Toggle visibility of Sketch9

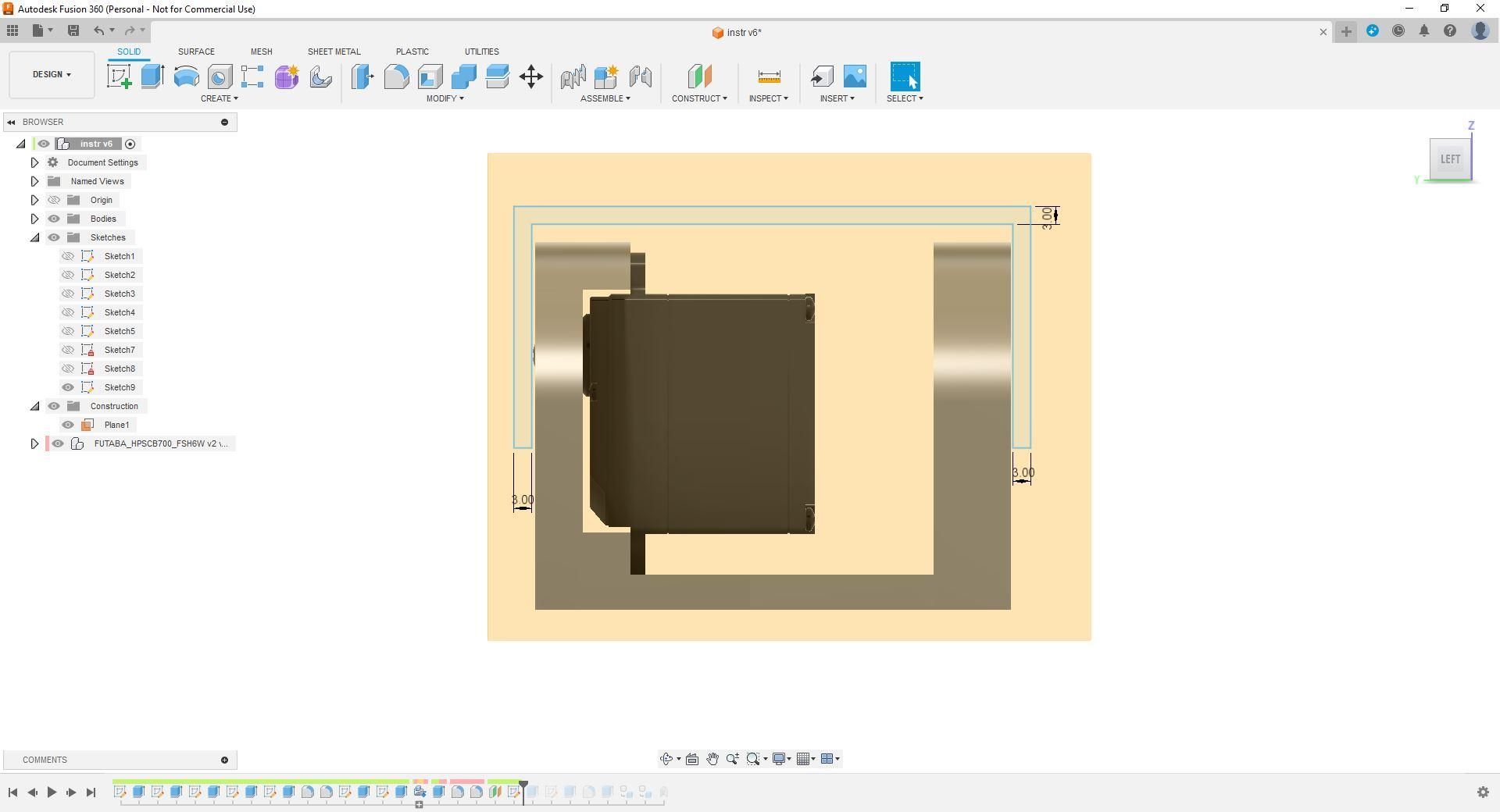click(x=68, y=387)
